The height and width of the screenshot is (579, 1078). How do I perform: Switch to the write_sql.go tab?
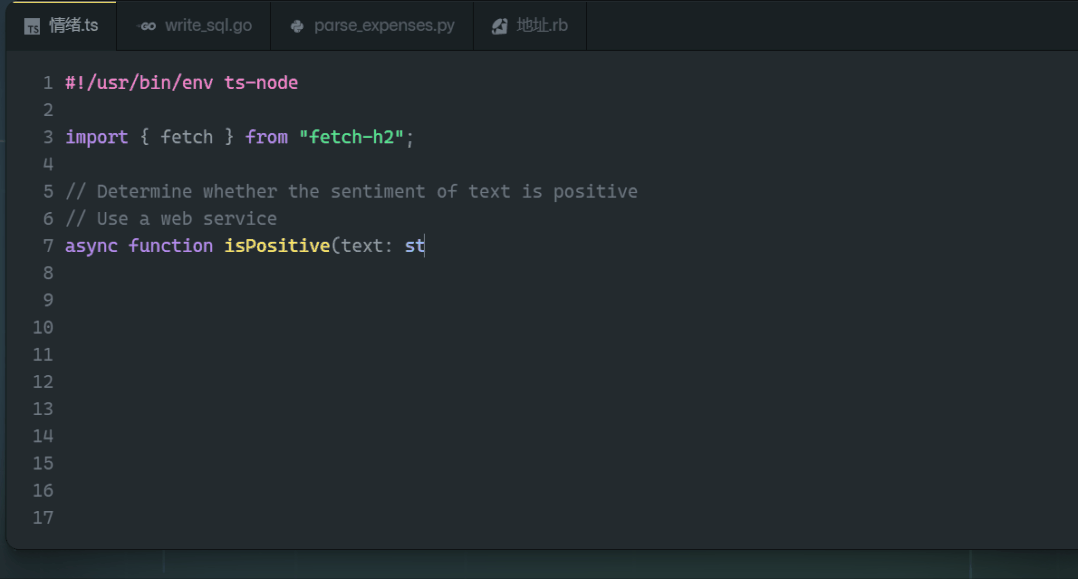pos(195,26)
